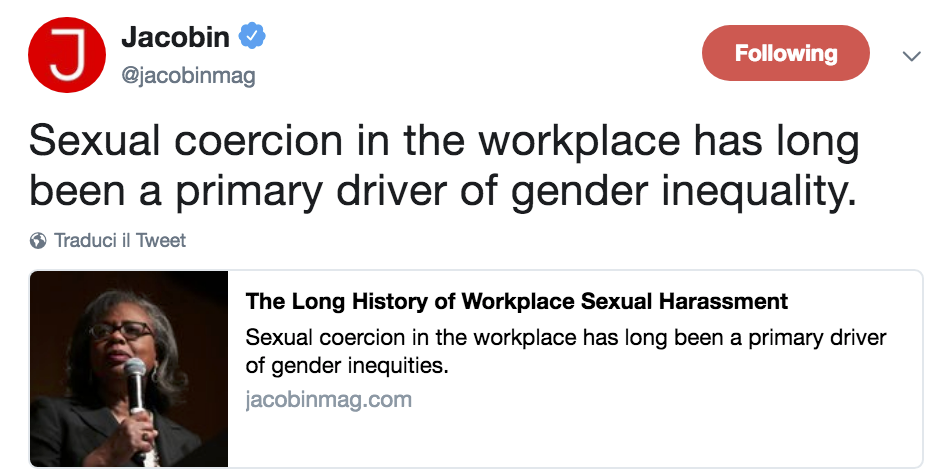
Task: Open the tweet options chevron menu
Action: (x=910, y=56)
